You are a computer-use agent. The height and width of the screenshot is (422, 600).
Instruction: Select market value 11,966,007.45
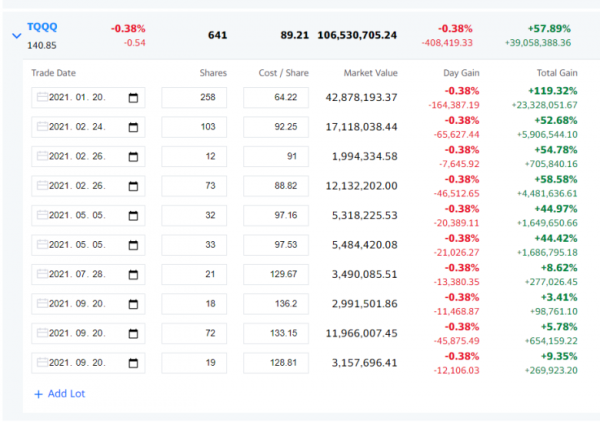(x=362, y=333)
